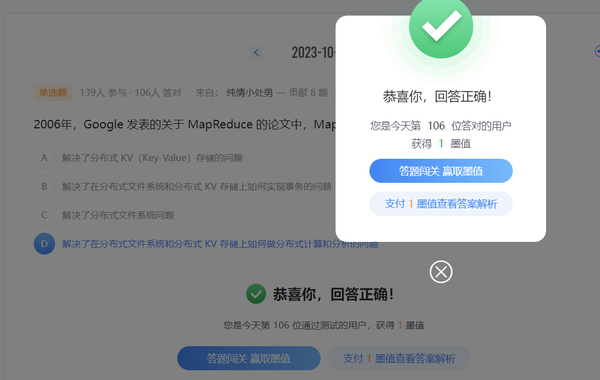This screenshot has width=600, height=380.
Task: Click option B text about 实现事务的问题
Action: (x=197, y=186)
